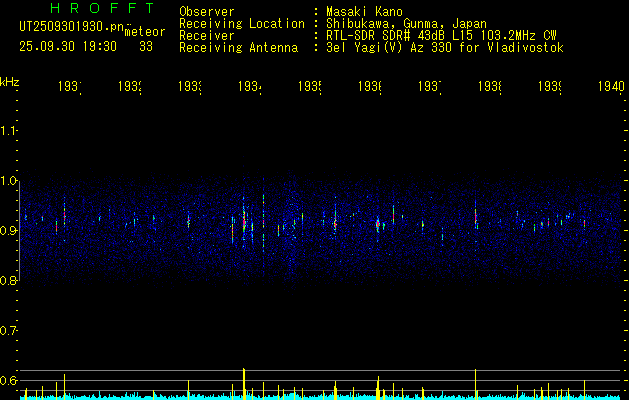Click Shibukawa, Gunma, Japan text
The height and width of the screenshot is (400, 629).
[406, 24]
